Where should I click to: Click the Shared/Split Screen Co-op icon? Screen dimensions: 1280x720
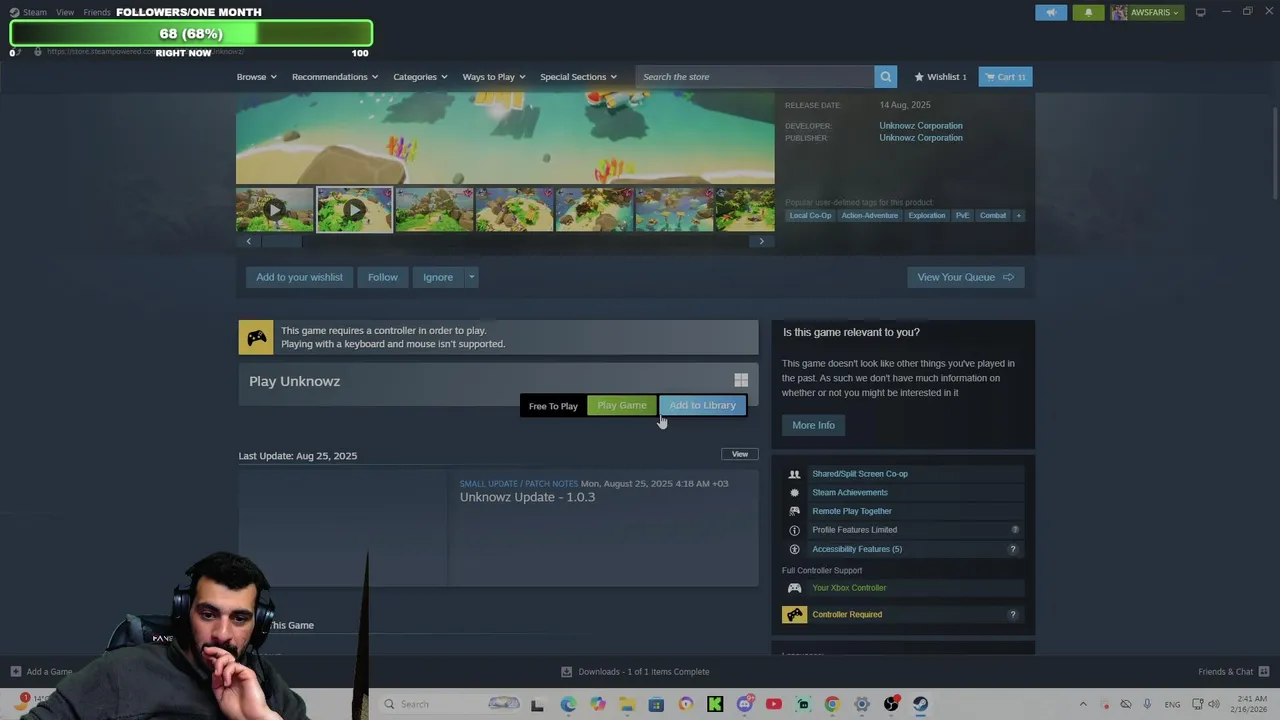794,474
